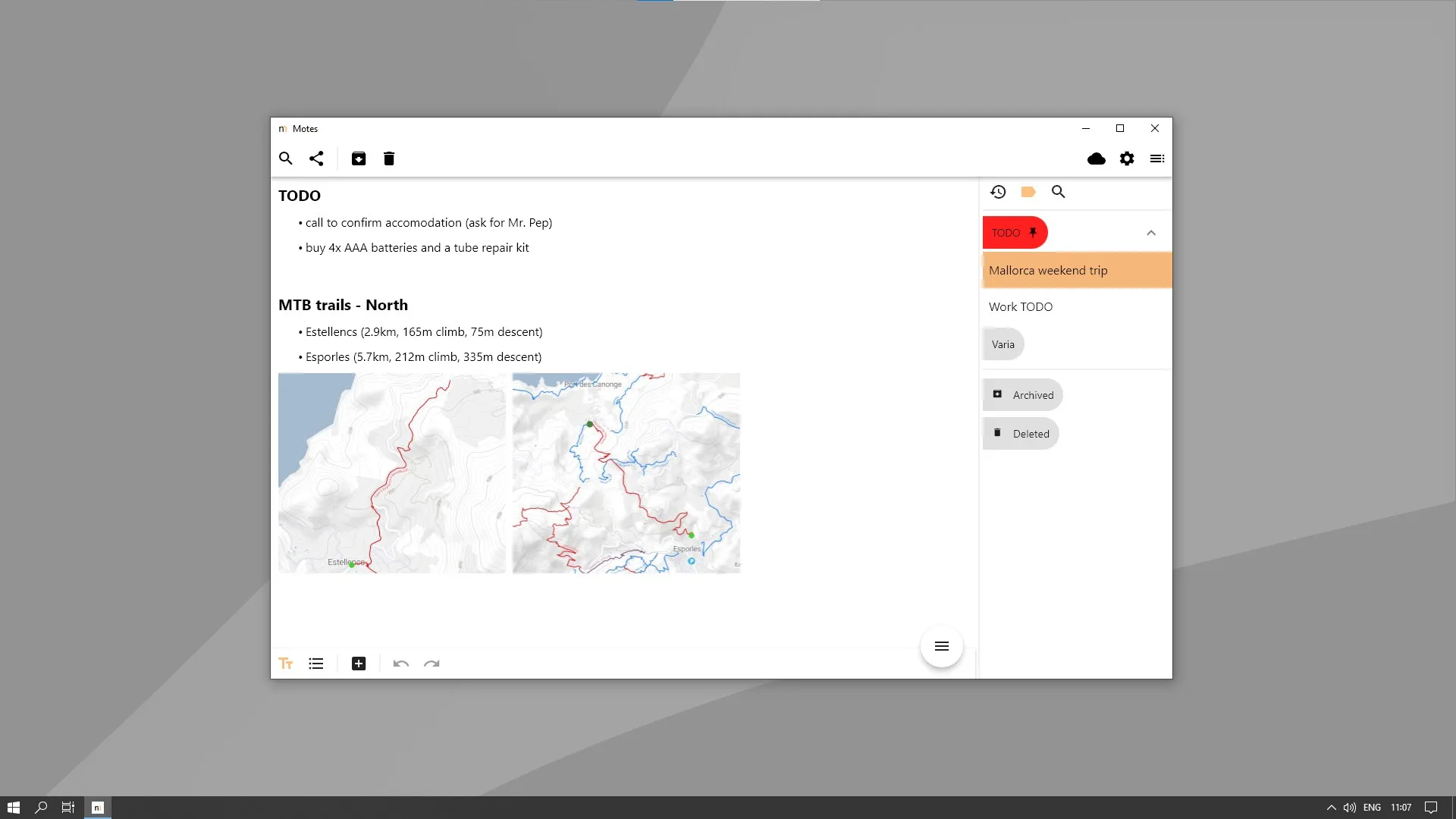Image resolution: width=1456 pixels, height=819 pixels.
Task: Insert new element with plus icon
Action: click(x=359, y=664)
